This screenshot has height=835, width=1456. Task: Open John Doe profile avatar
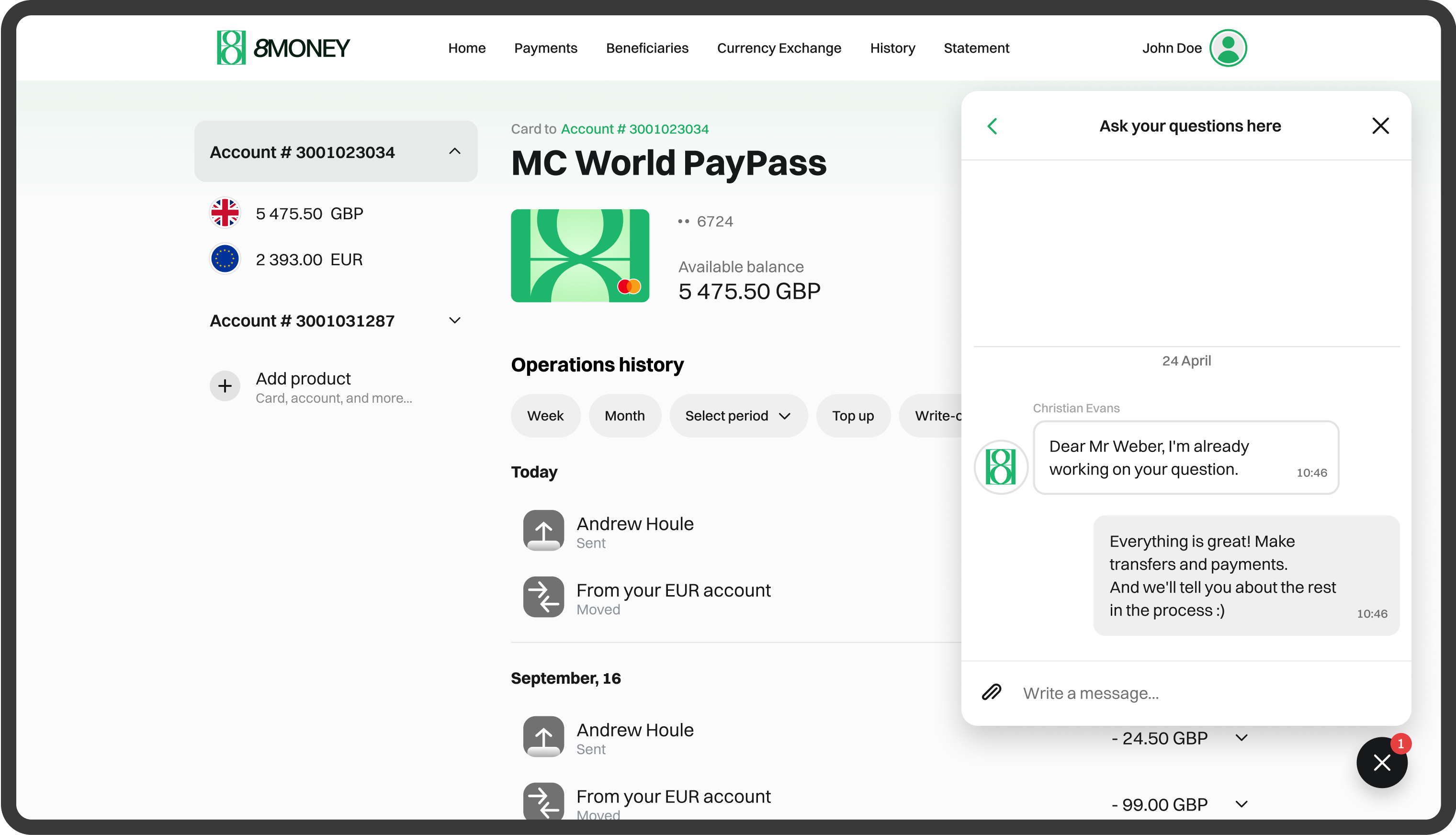(x=1228, y=47)
